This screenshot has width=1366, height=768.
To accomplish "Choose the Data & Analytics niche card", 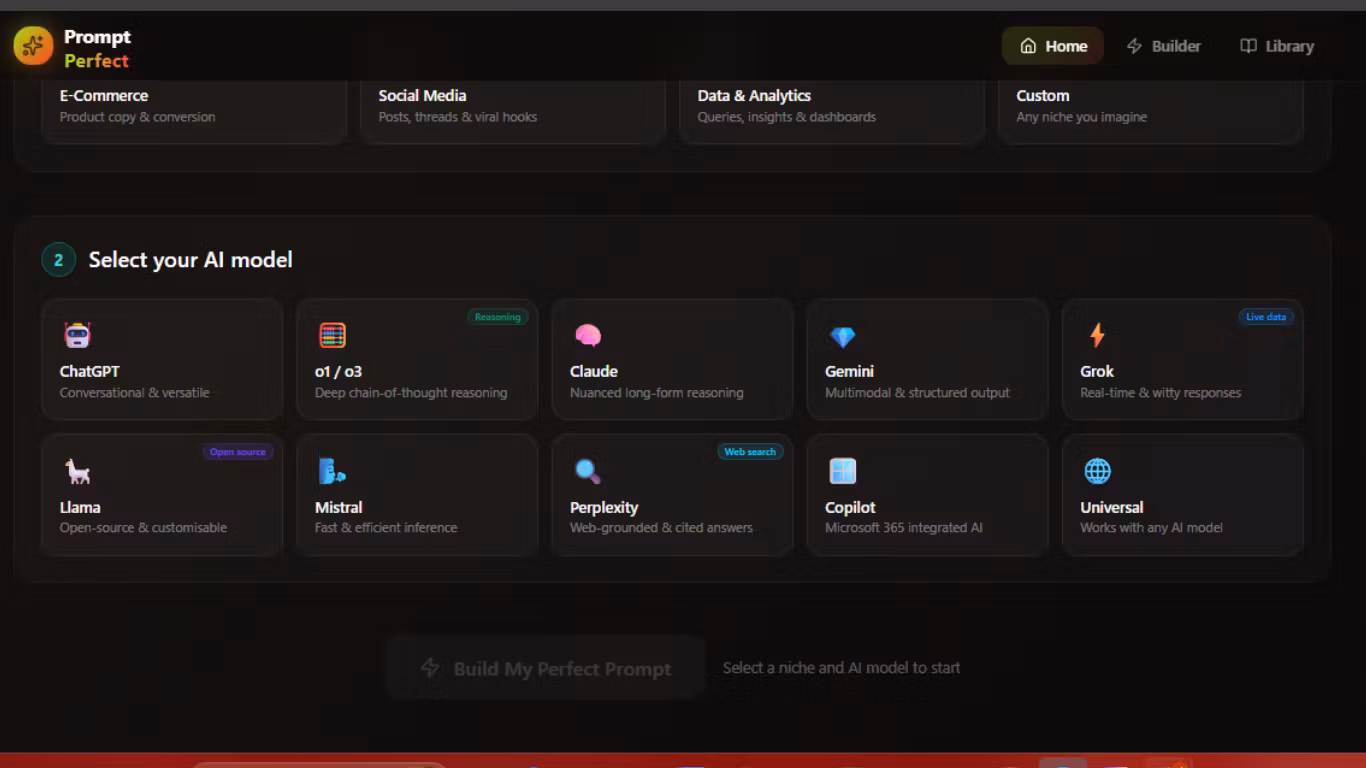I will tap(832, 112).
